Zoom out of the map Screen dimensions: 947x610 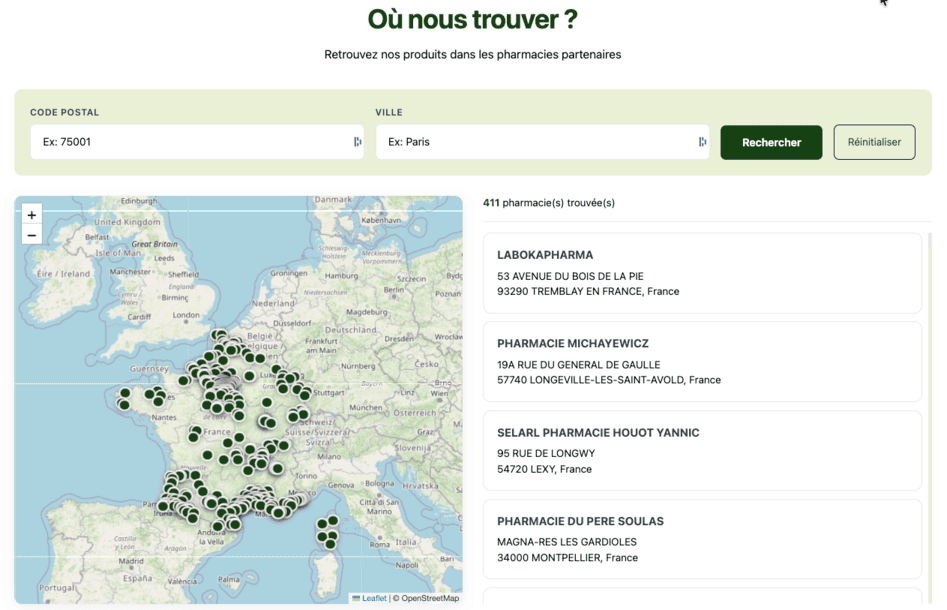click(x=32, y=235)
